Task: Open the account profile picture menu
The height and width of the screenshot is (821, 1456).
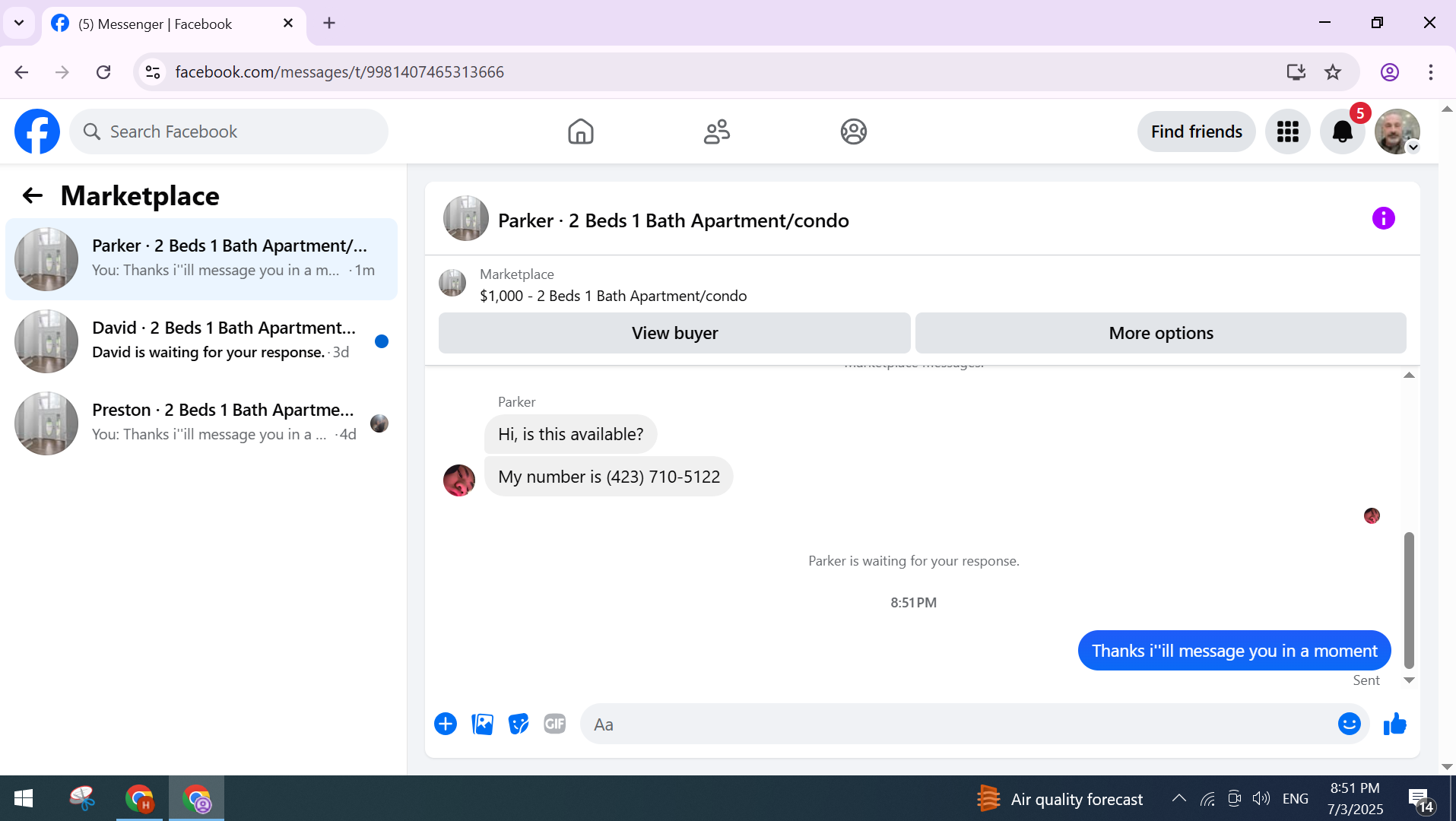Action: [1397, 132]
